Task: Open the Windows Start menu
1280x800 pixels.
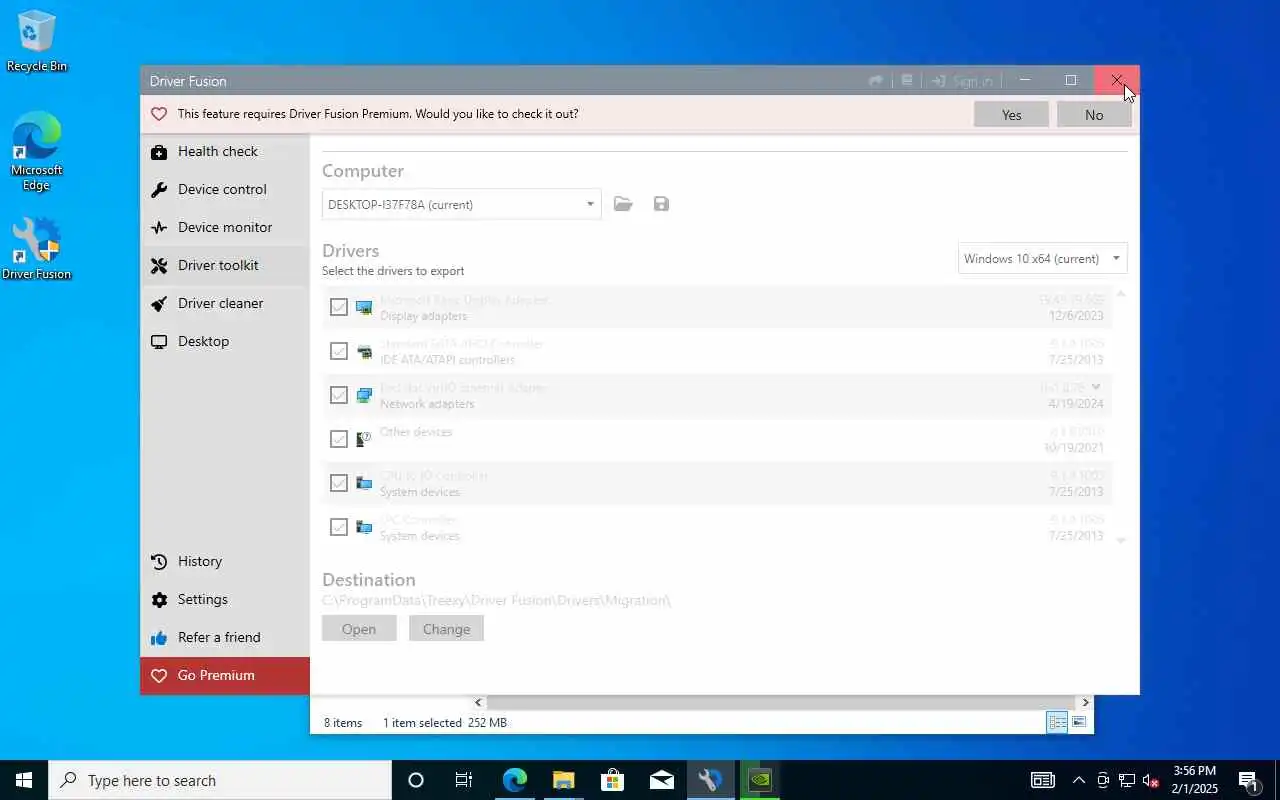Action: pyautogui.click(x=24, y=780)
